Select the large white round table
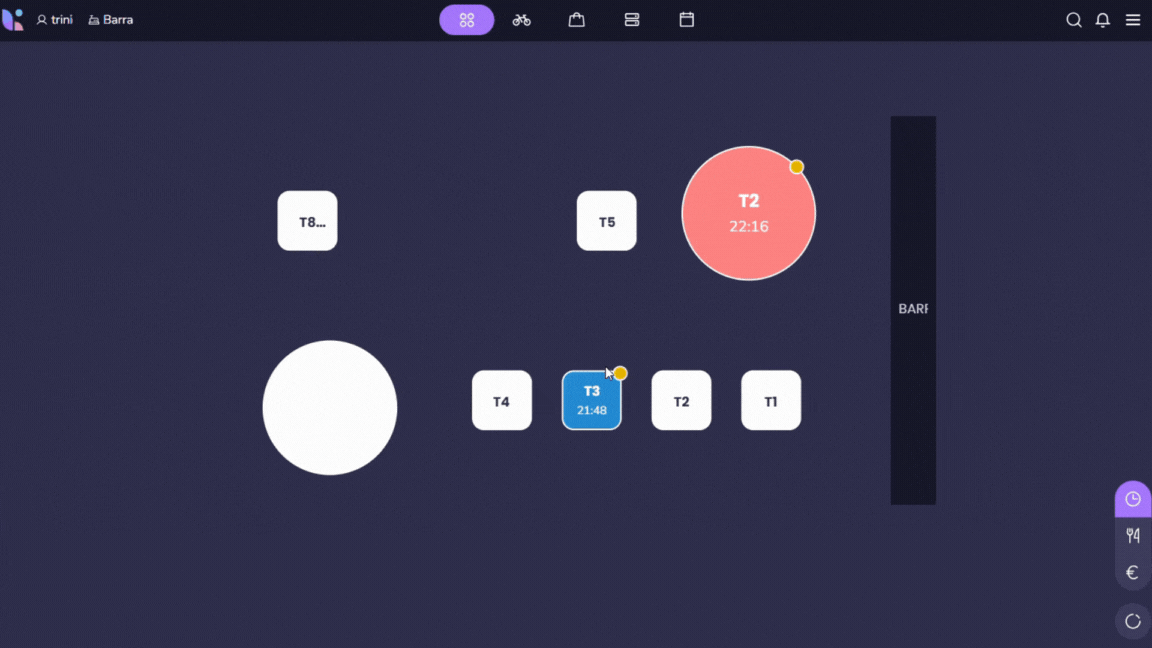The width and height of the screenshot is (1152, 648). click(330, 408)
